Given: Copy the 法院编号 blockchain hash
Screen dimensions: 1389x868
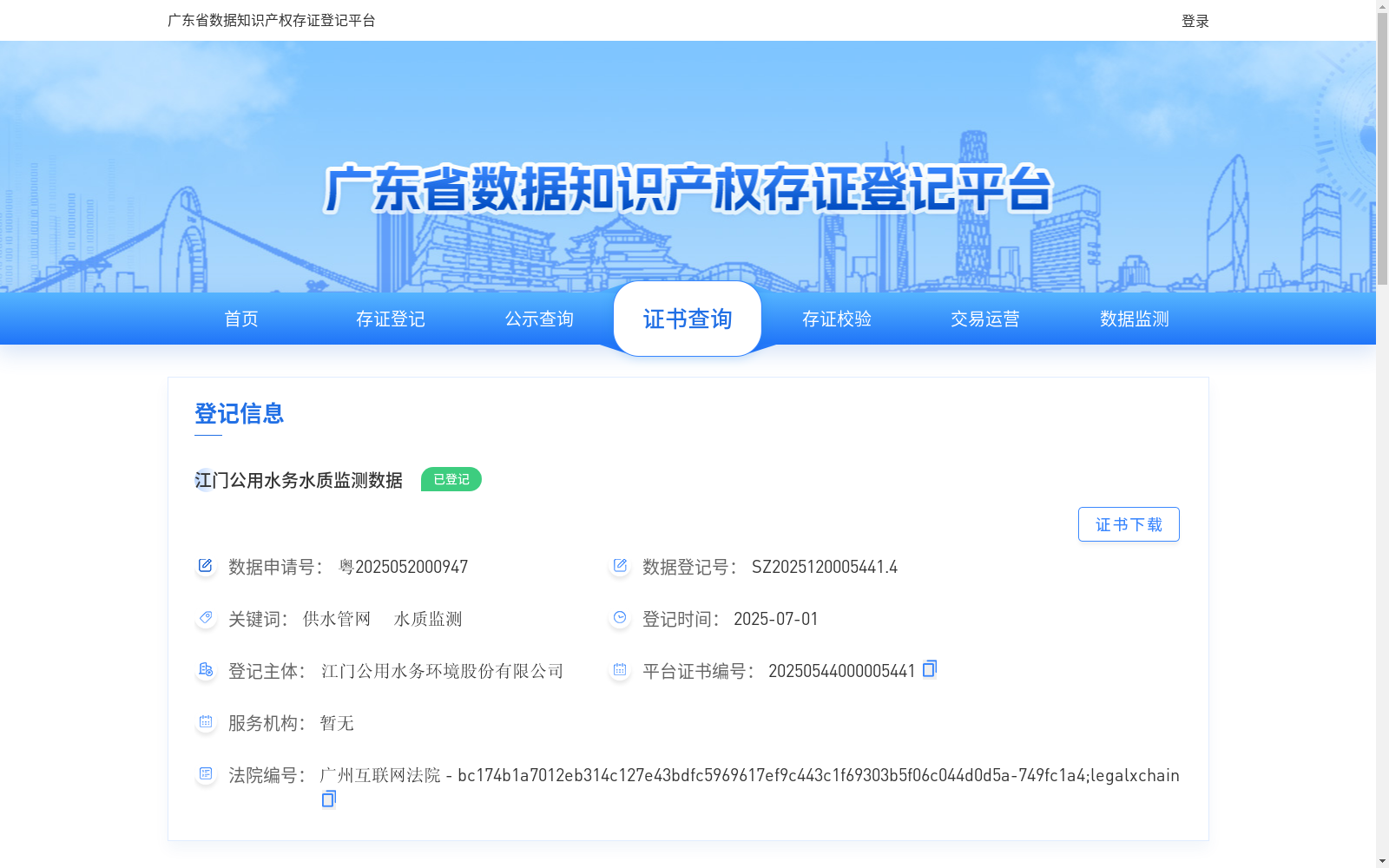Looking at the screenshot, I should tap(328, 798).
